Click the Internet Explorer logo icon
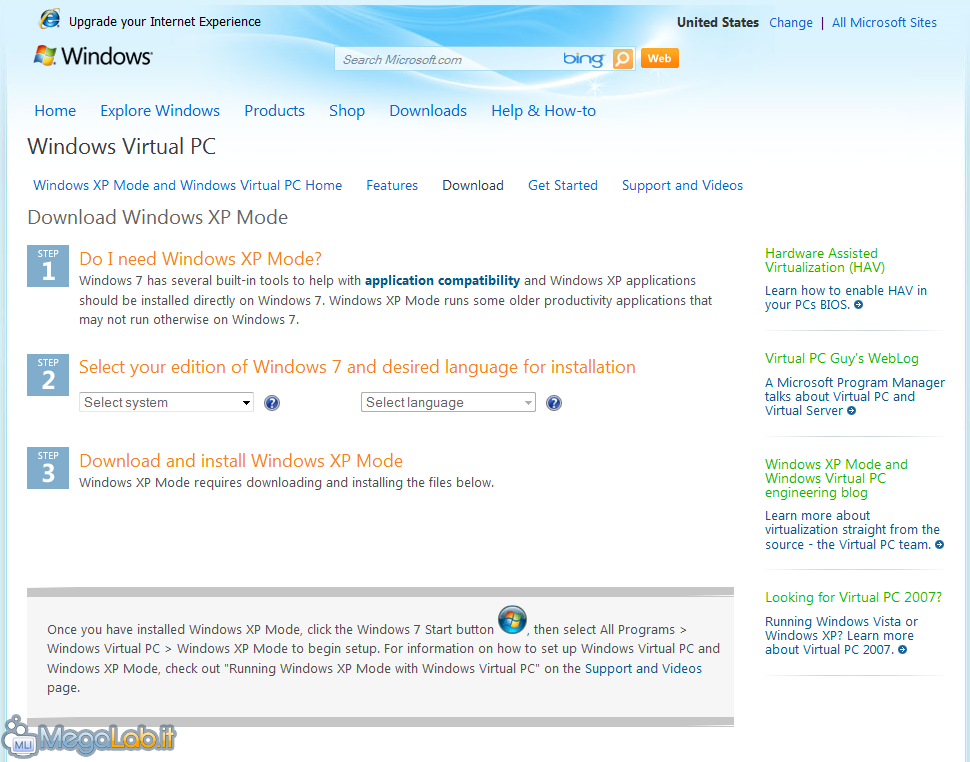The width and height of the screenshot is (970, 762). [x=49, y=20]
